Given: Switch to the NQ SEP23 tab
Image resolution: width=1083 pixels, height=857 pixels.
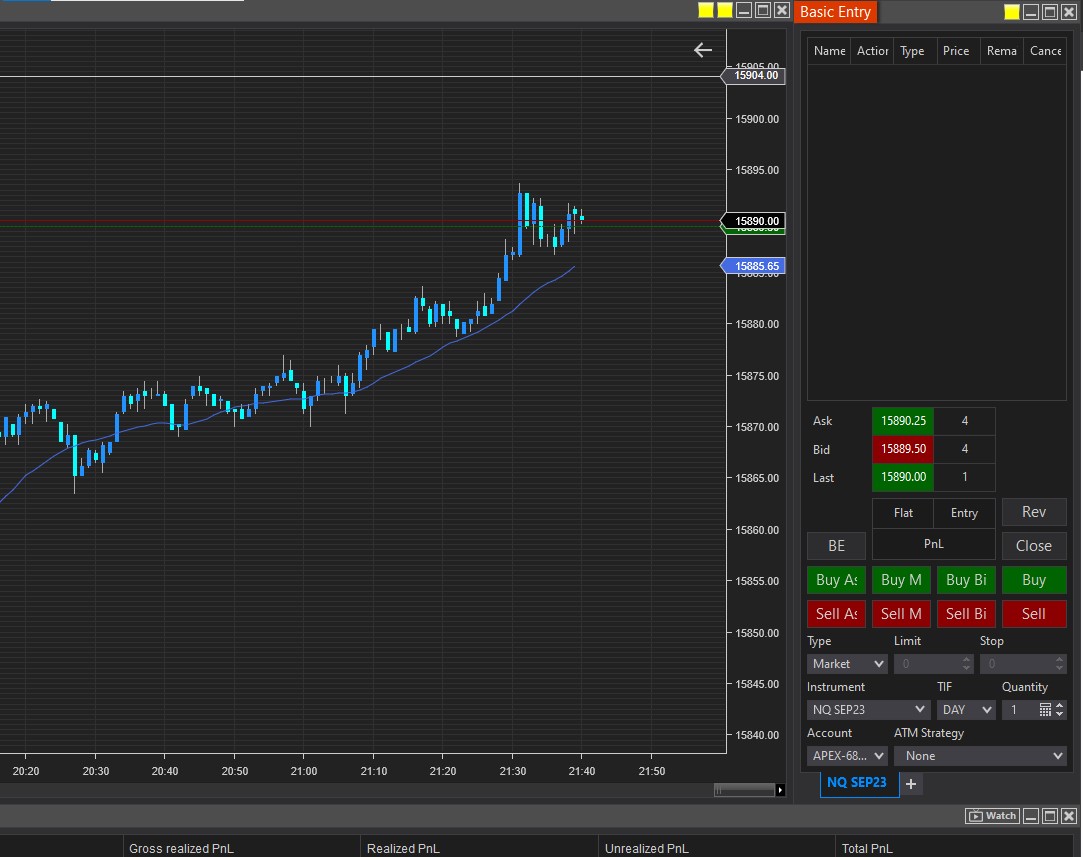Looking at the screenshot, I should [856, 782].
